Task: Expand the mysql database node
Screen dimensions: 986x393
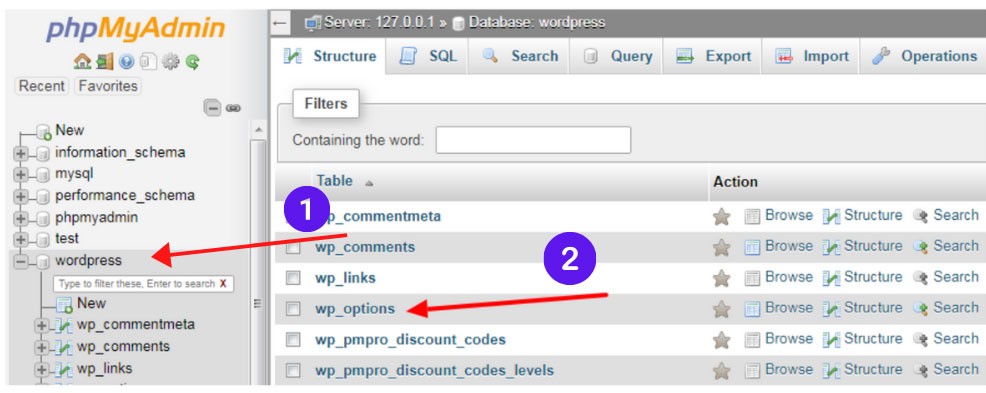Action: (x=21, y=174)
